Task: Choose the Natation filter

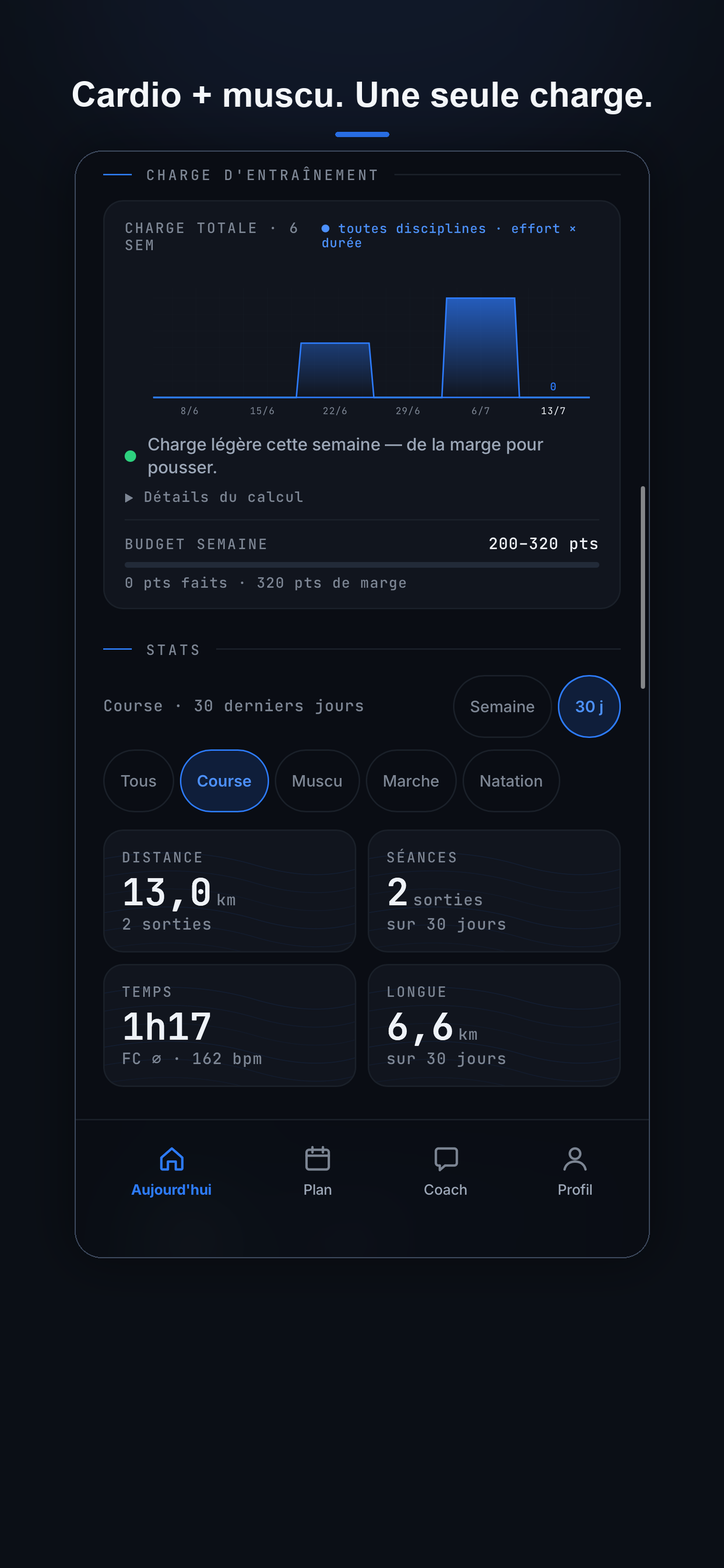Action: tap(511, 781)
